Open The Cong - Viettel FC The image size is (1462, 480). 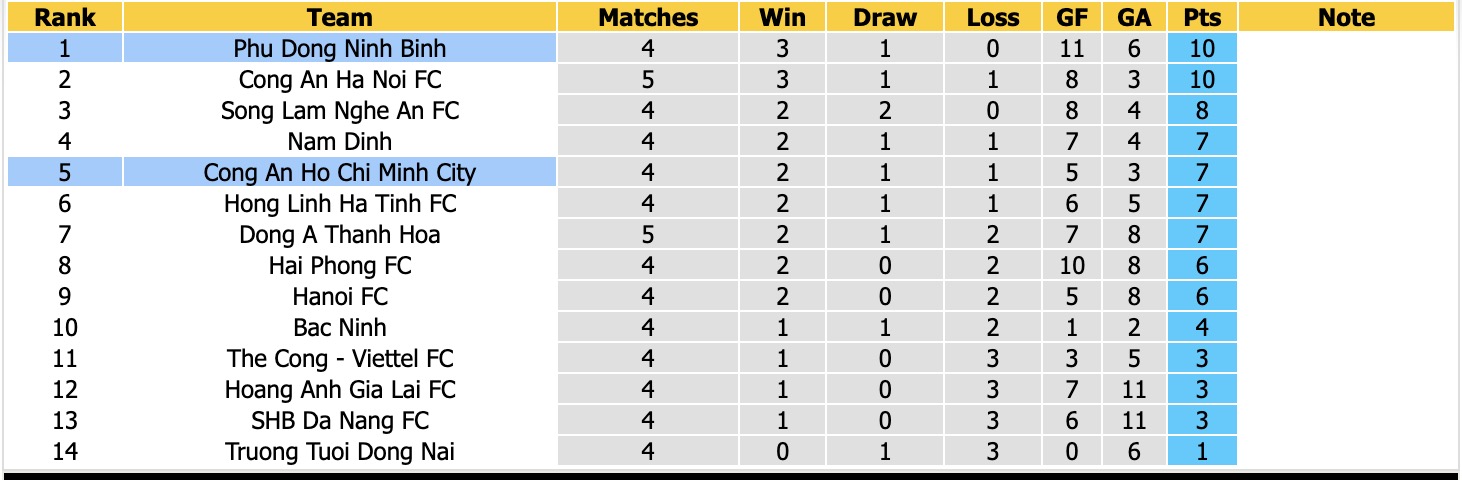pyautogui.click(x=340, y=358)
